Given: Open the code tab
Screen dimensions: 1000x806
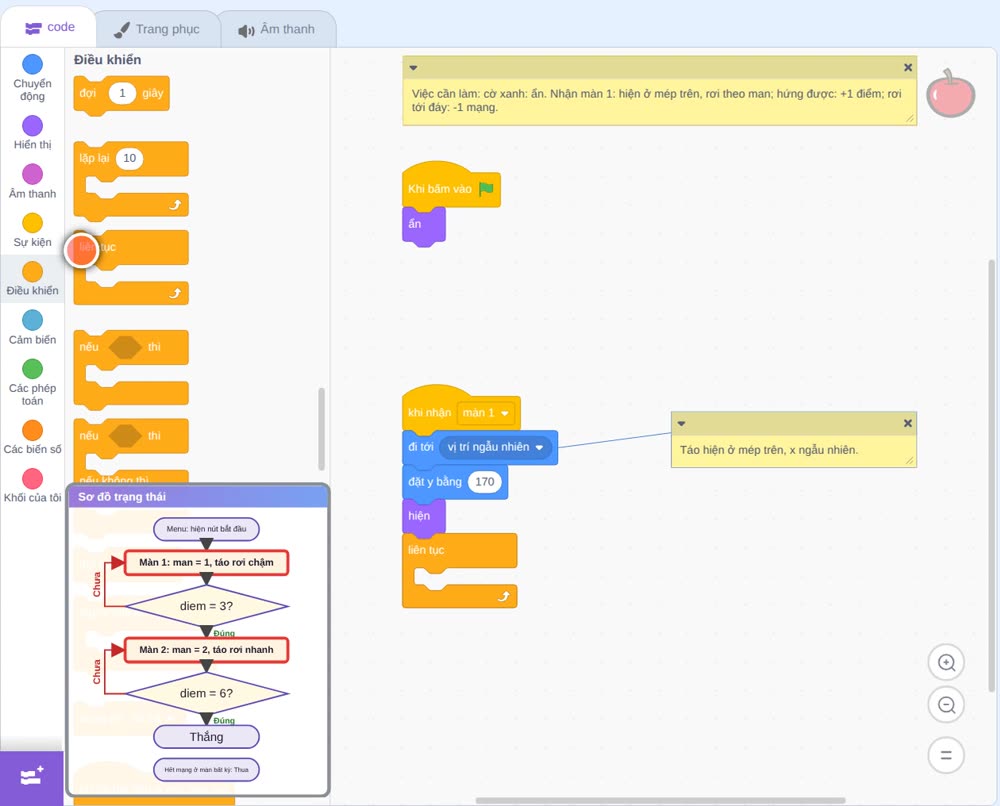Looking at the screenshot, I should 48,27.
